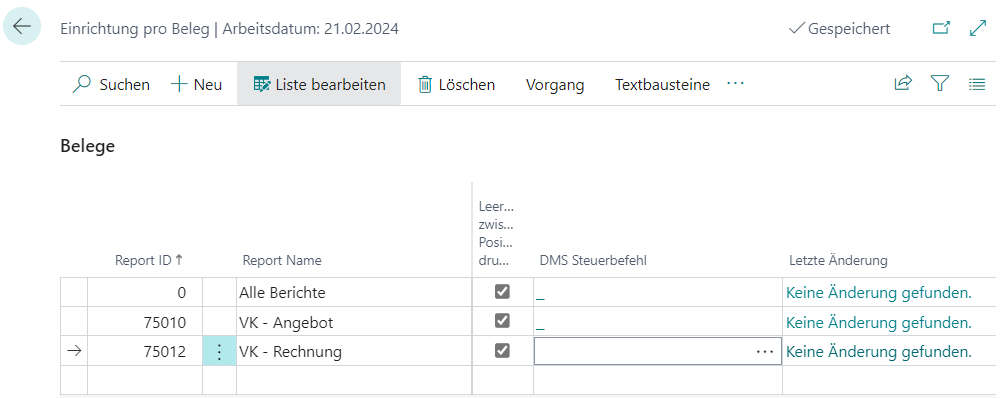Click the share icon
This screenshot has height=398, width=1000.
[x=903, y=84]
